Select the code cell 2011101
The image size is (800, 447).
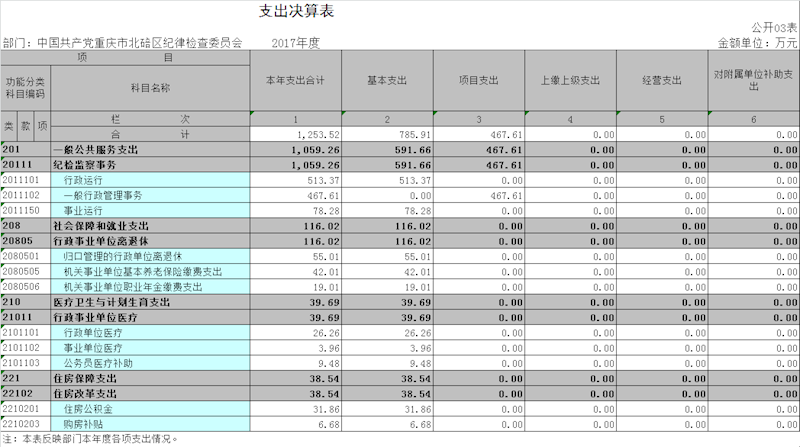point(25,180)
